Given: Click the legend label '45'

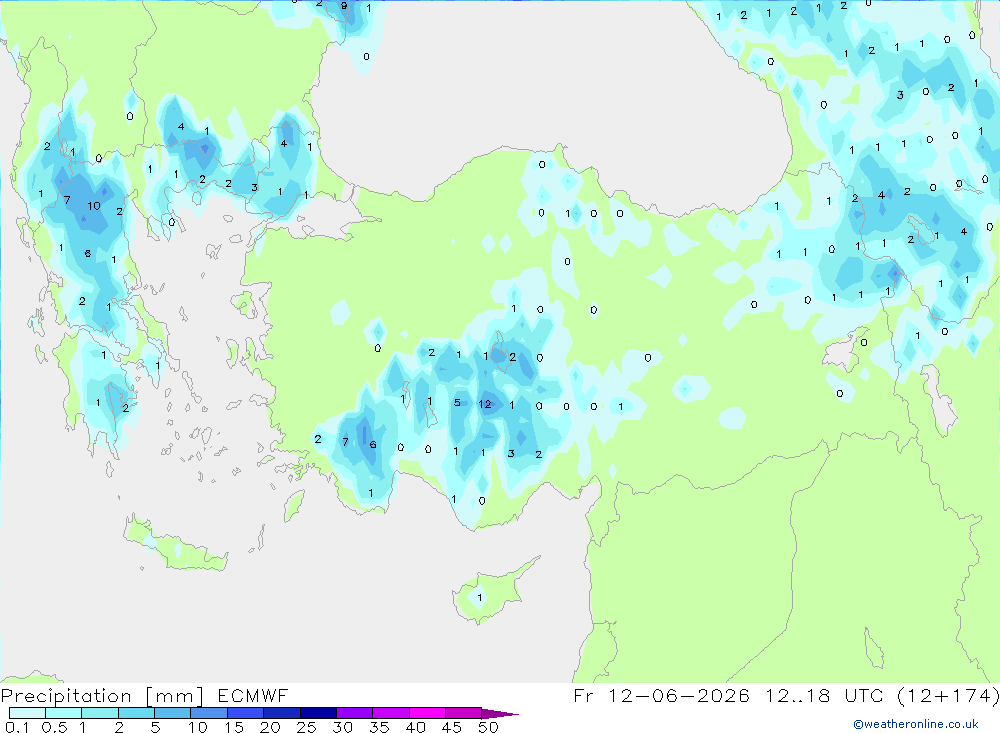Looking at the screenshot, I should 452,727.
